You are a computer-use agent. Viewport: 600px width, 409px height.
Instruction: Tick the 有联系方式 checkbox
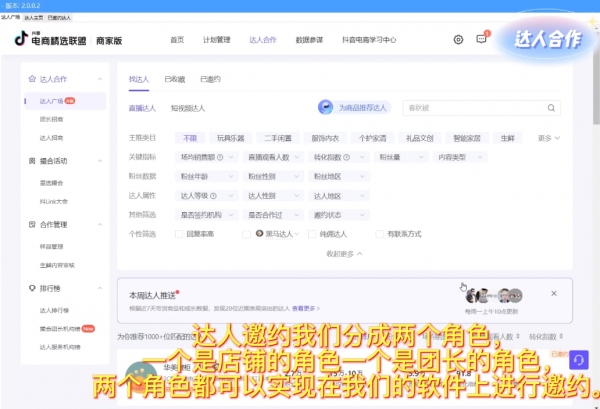coord(379,234)
